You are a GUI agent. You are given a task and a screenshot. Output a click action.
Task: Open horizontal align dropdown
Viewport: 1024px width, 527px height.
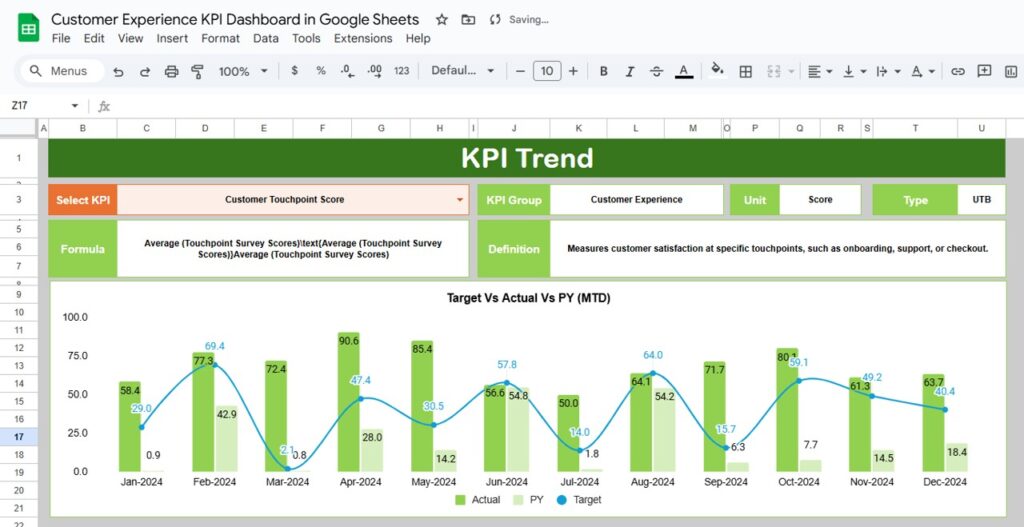[x=820, y=71]
